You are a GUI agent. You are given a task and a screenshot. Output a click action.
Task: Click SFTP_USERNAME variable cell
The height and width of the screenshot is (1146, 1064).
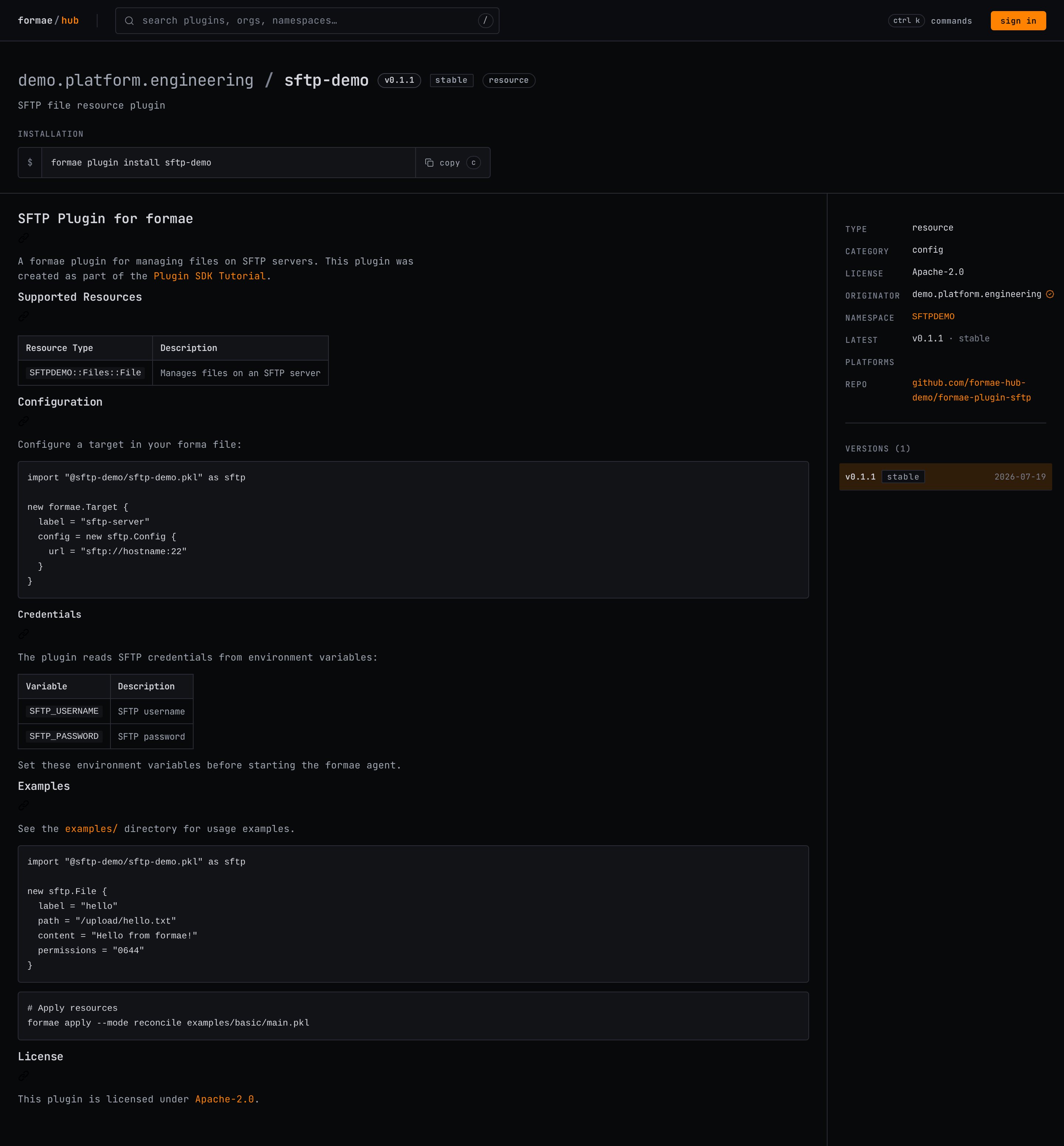pyautogui.click(x=64, y=711)
